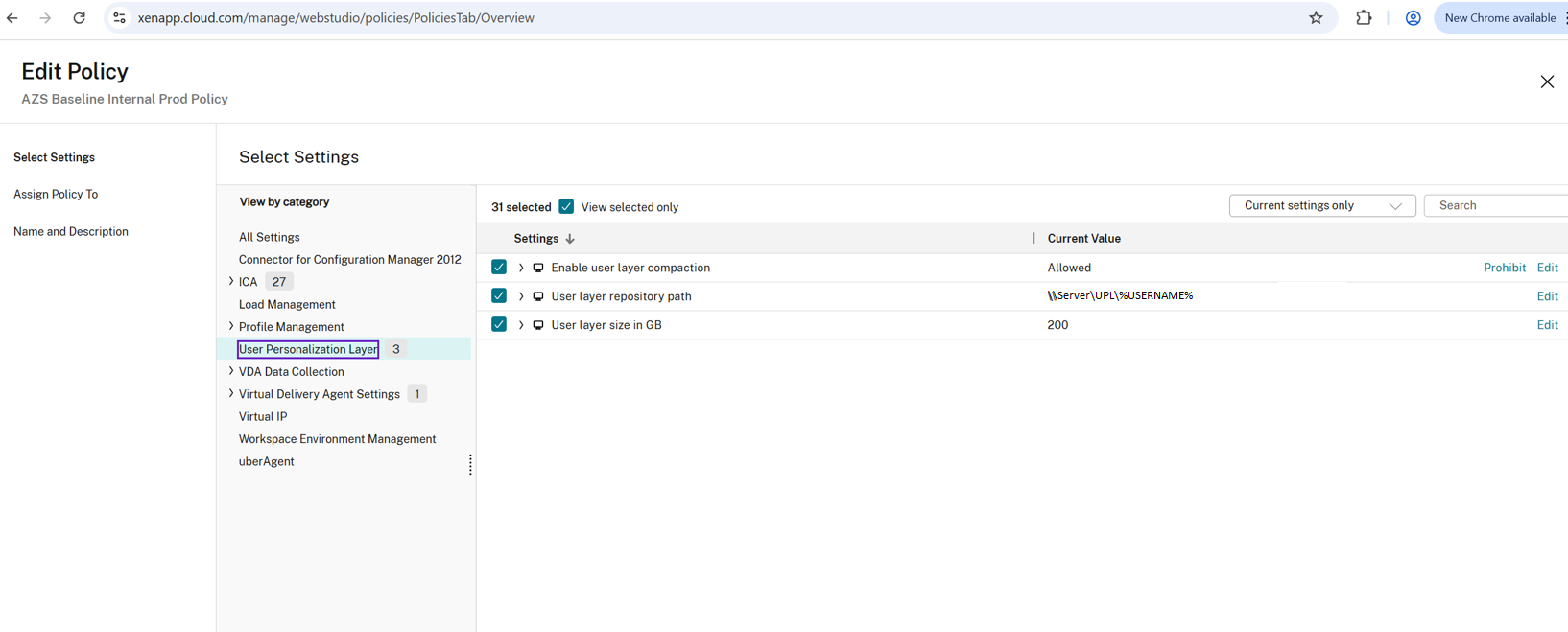This screenshot has height=632, width=1568.
Task: Uncheck Enable user layer compaction checkbox
Action: 499,267
